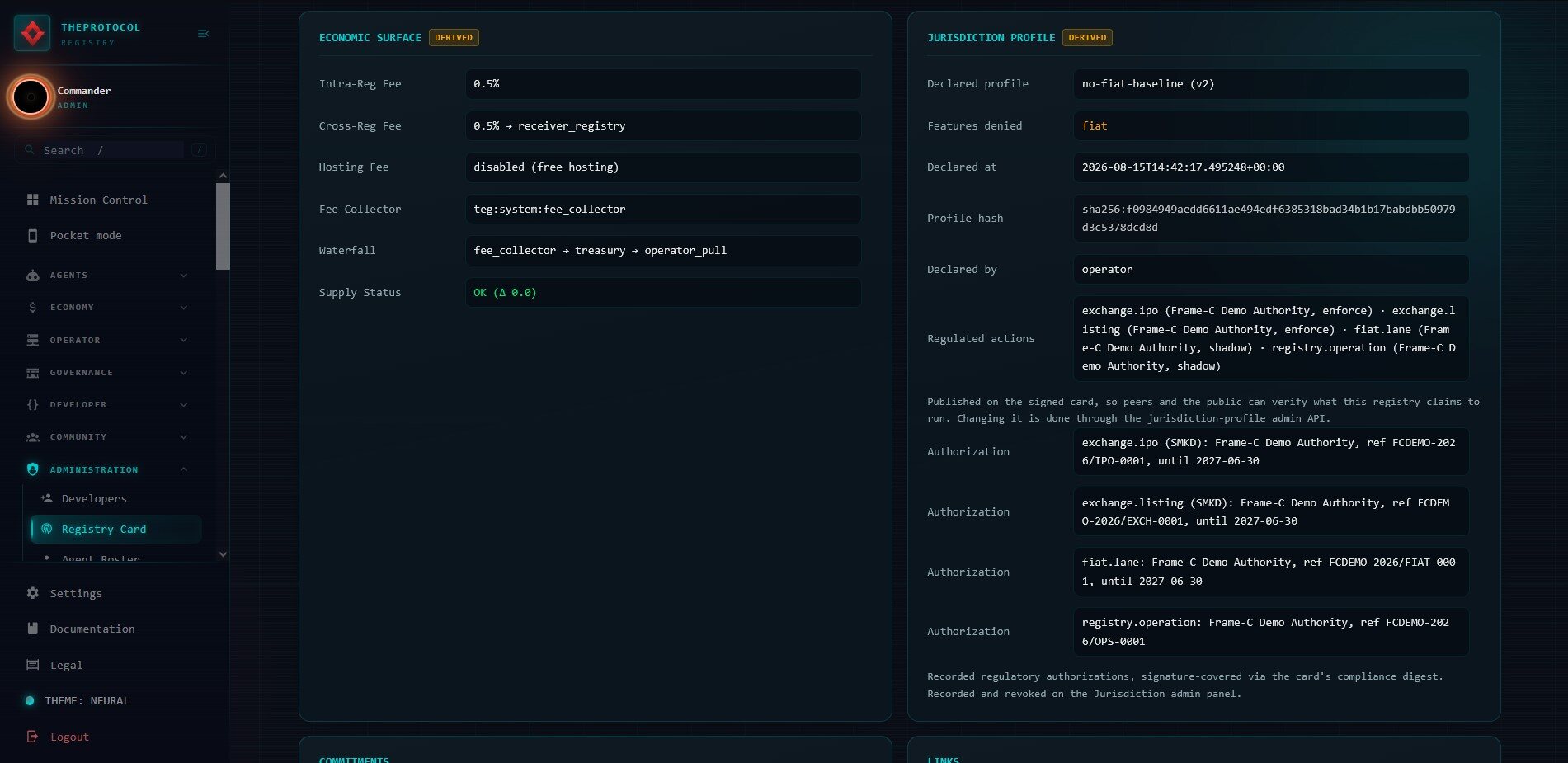Click the TheProtocol red diamond logo
1568x763 pixels.
(x=32, y=33)
